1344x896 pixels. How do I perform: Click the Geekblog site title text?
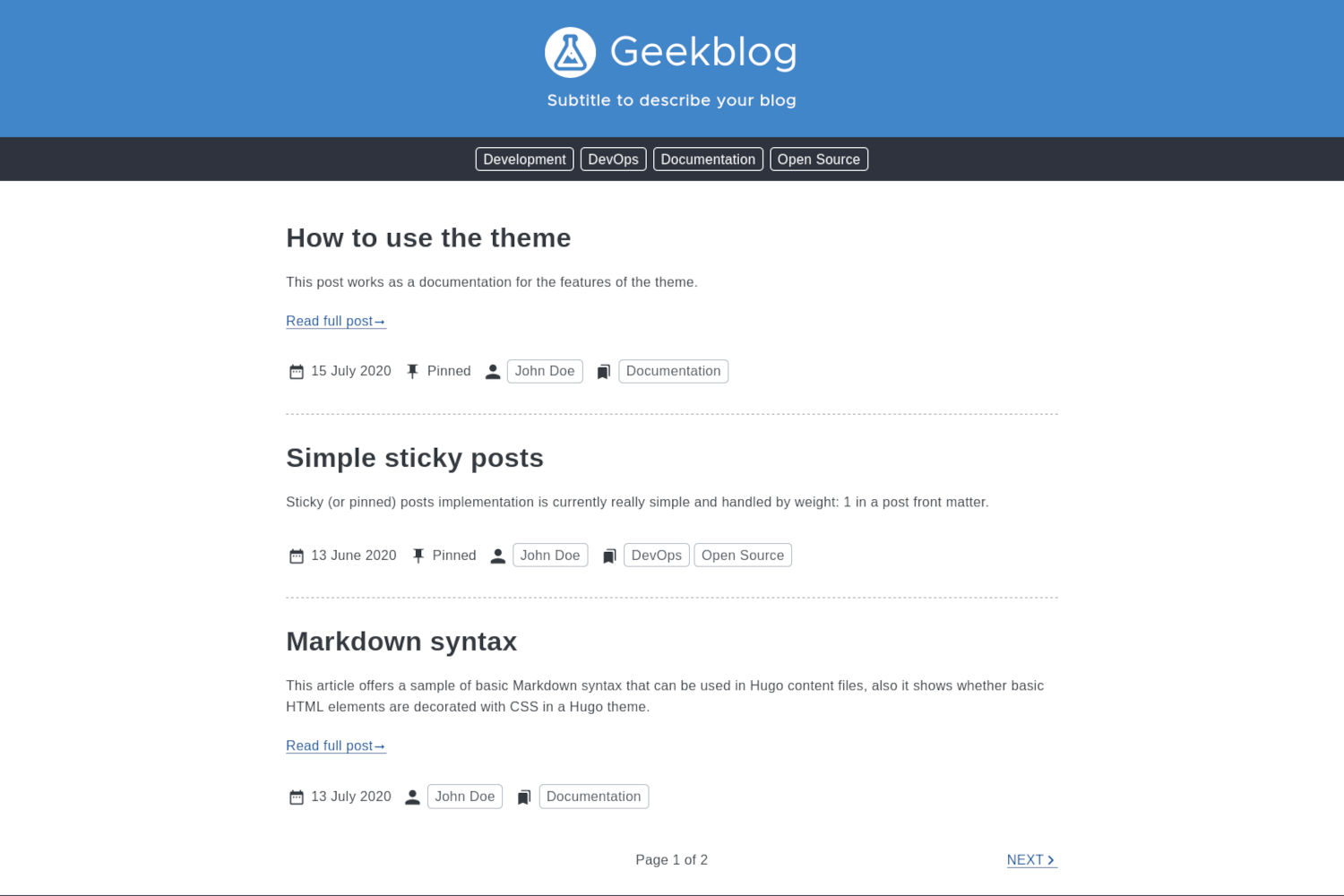coord(703,52)
